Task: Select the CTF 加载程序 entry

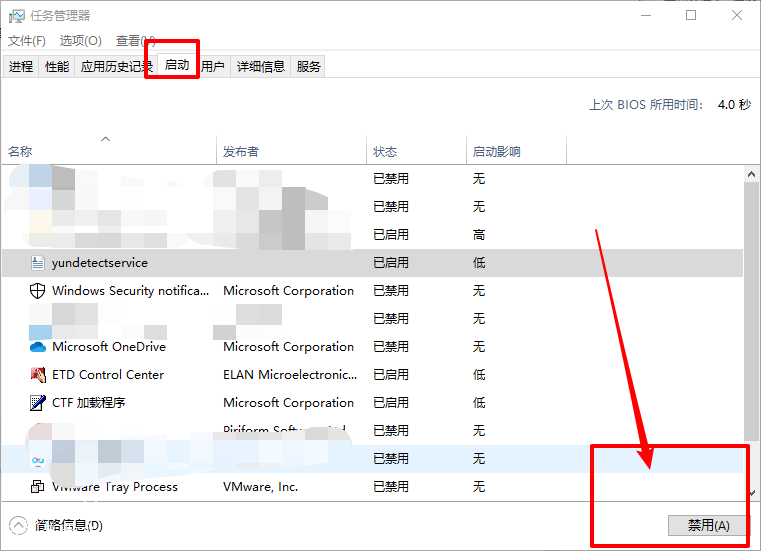Action: coord(88,403)
